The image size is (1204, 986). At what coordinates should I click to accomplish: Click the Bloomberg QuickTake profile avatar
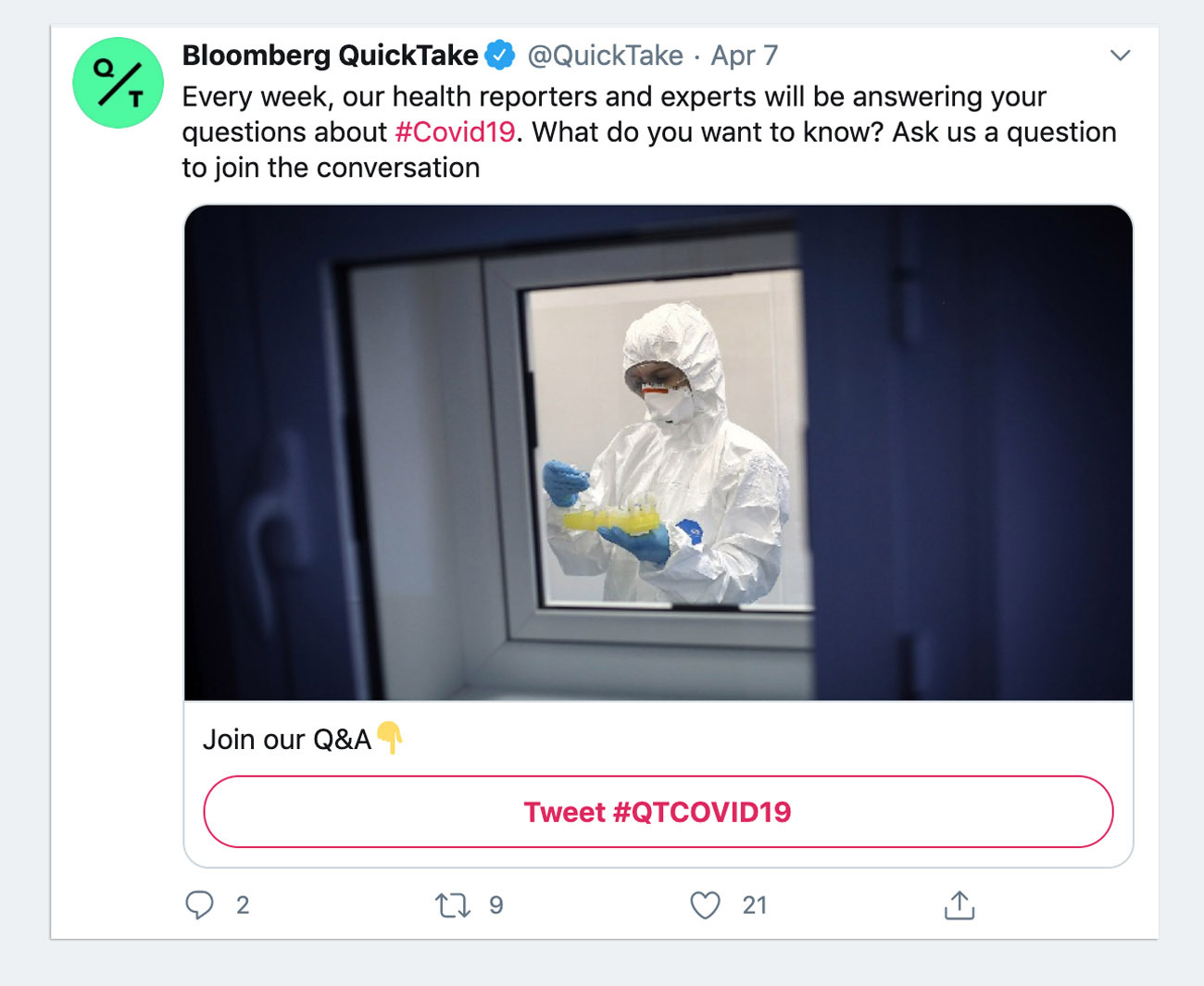(x=119, y=82)
